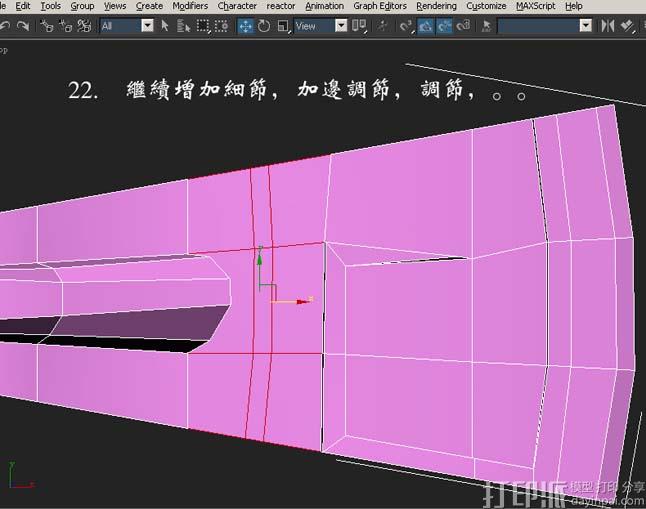
Task: Open the Modifiers menu
Action: point(190,6)
